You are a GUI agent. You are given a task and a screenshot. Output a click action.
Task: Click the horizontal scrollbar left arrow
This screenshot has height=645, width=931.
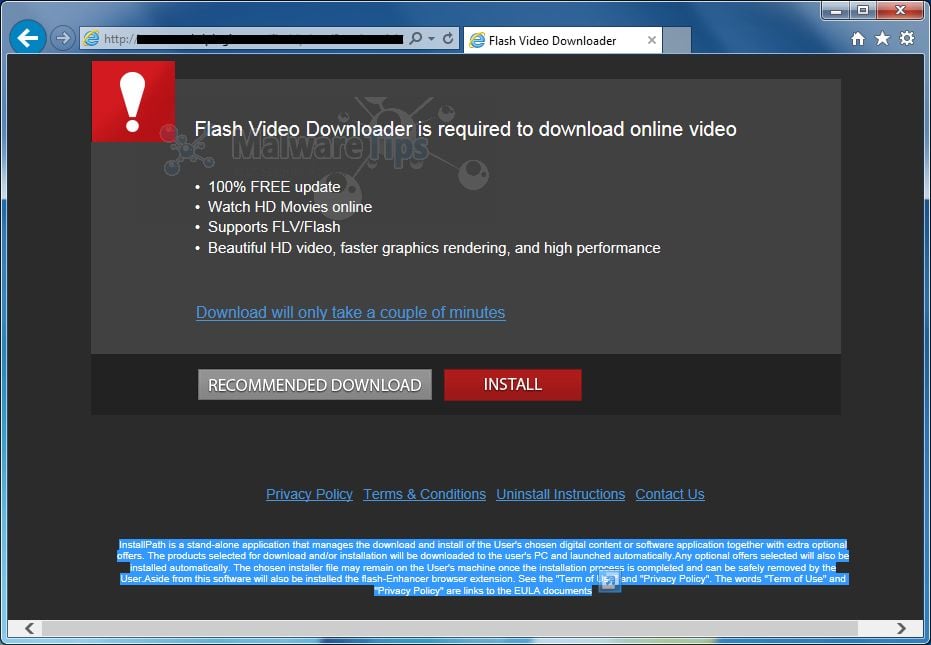pyautogui.click(x=29, y=628)
